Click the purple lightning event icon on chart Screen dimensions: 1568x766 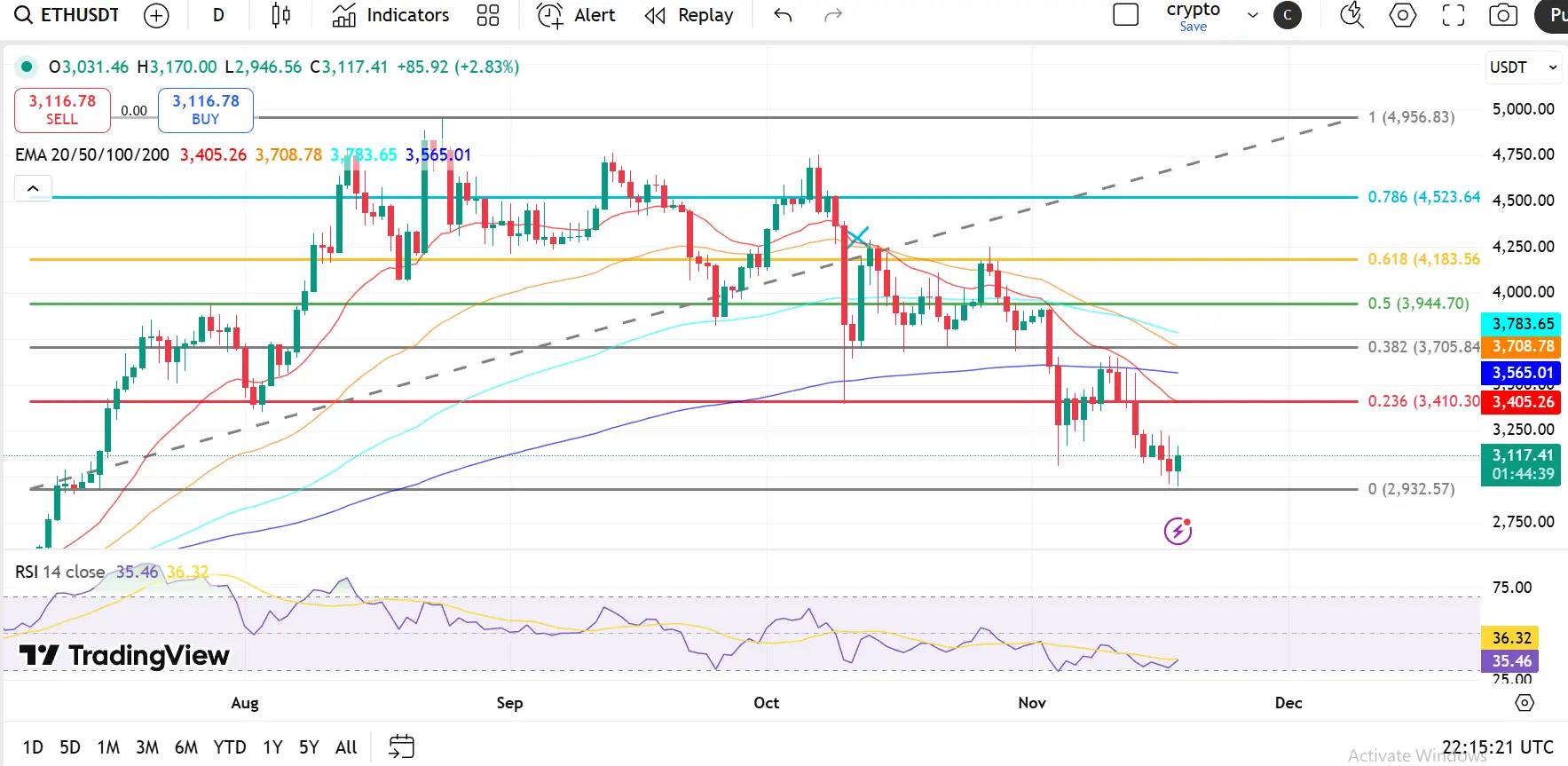(x=1178, y=531)
